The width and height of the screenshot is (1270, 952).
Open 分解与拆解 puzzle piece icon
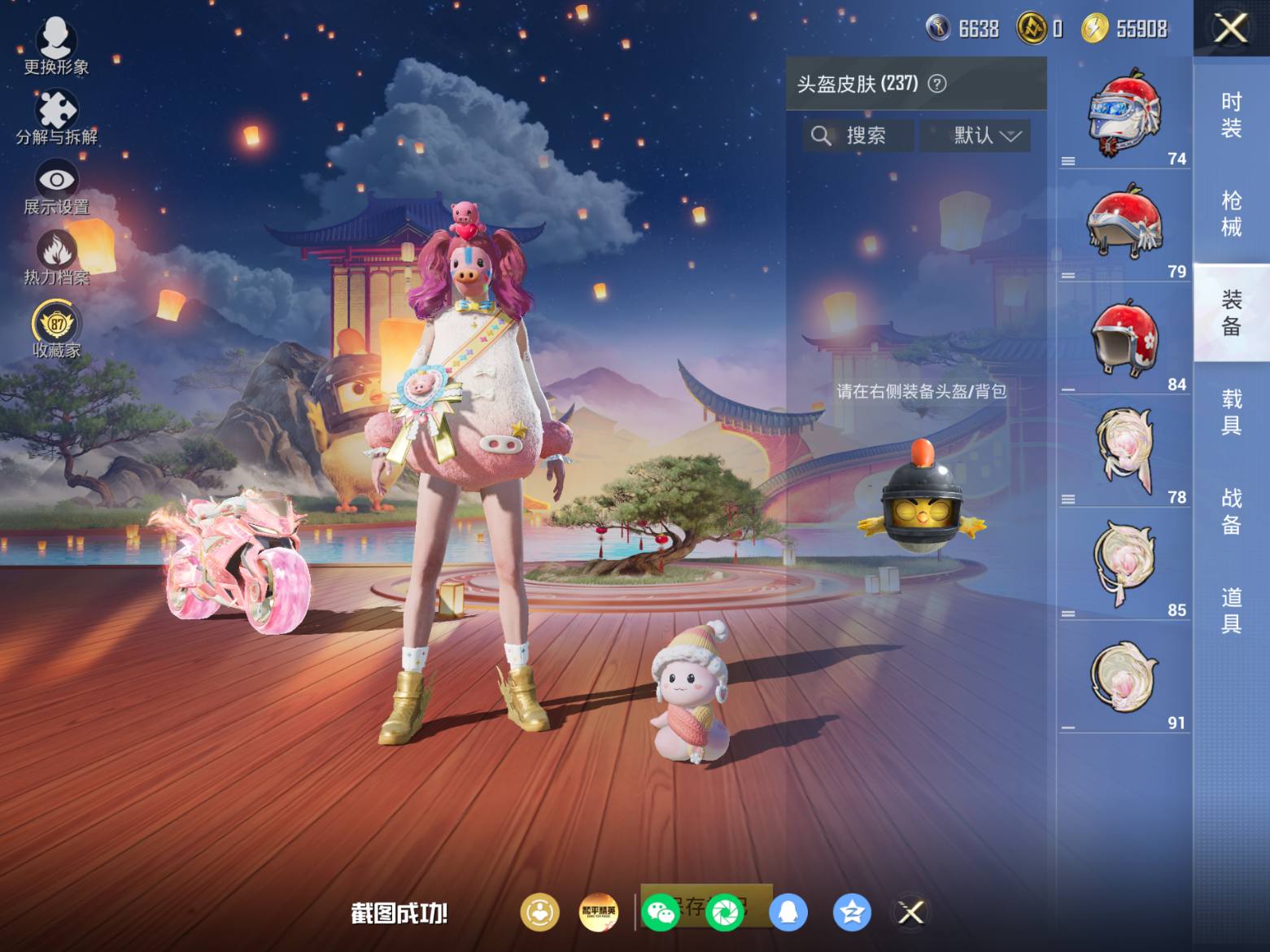coord(56,118)
